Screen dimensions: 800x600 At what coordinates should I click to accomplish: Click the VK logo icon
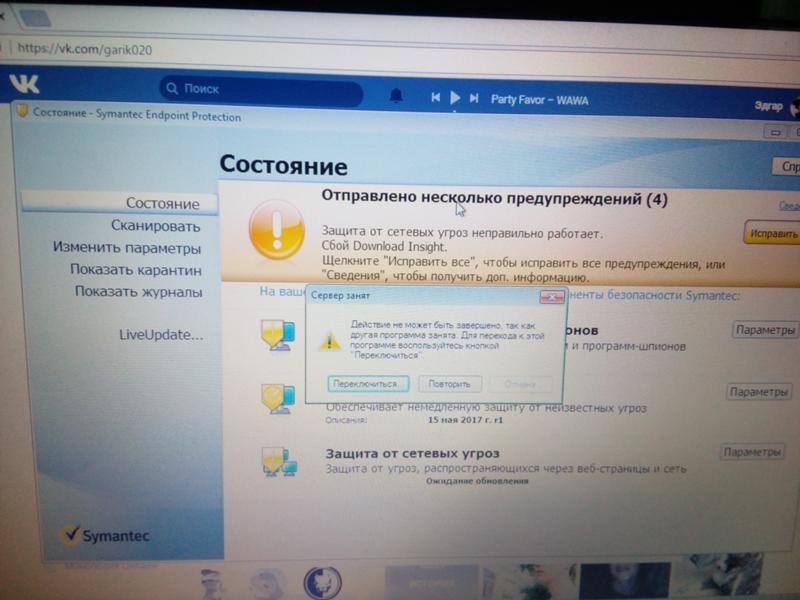coord(24,84)
